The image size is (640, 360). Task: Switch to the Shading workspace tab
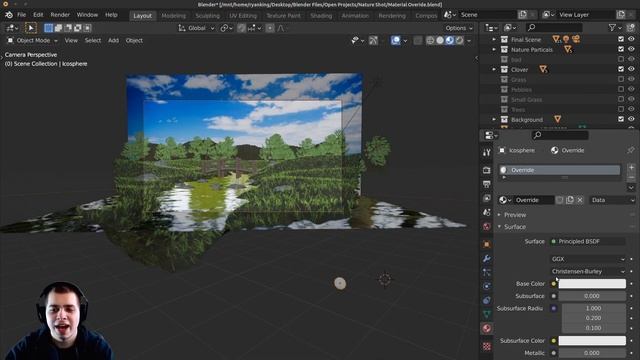pos(321,16)
